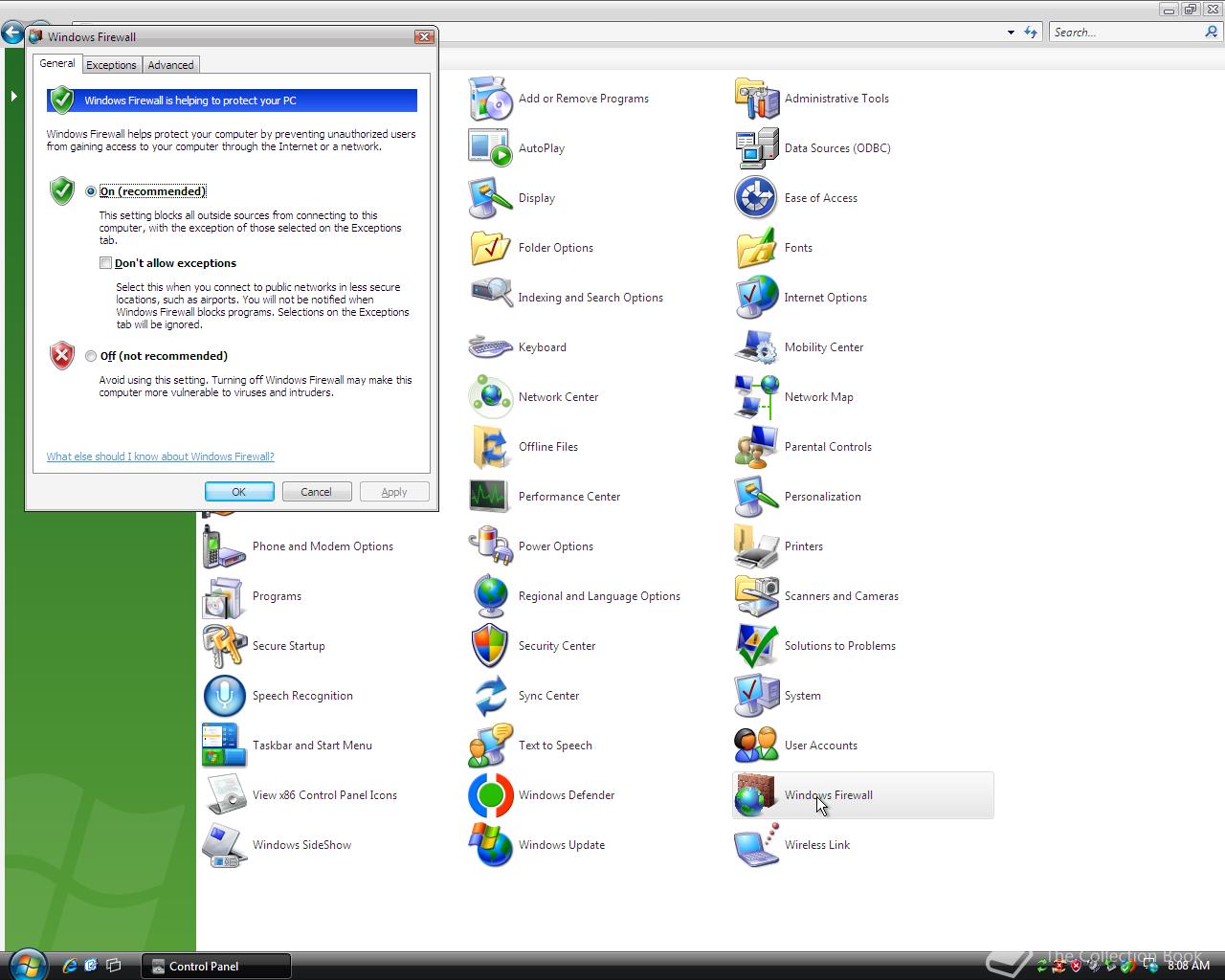Open the Administrative Tools icon

coord(756,99)
